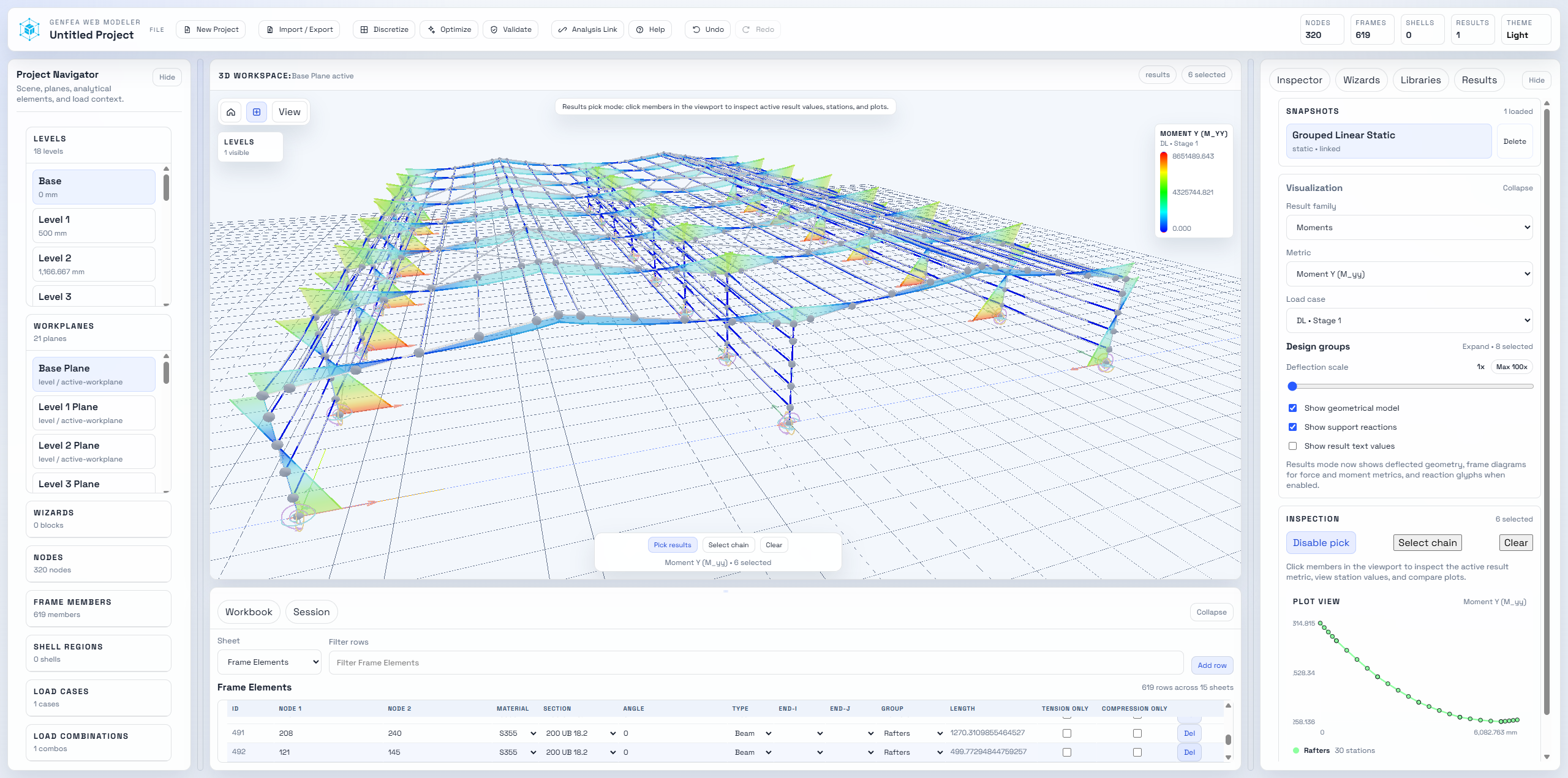The height and width of the screenshot is (778, 1568).
Task: Switch to the Libraries tab
Action: [x=1421, y=80]
